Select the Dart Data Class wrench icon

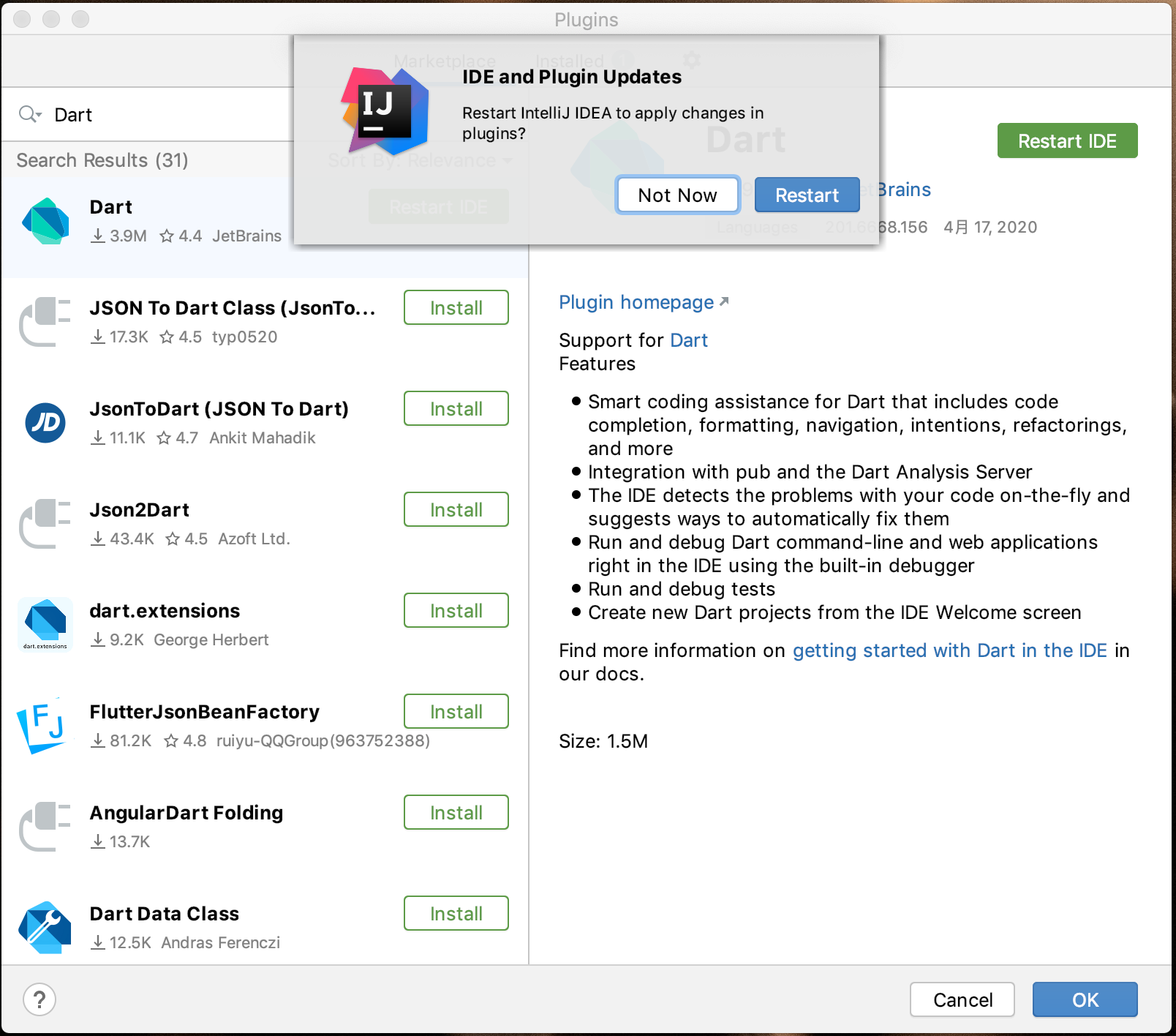[x=45, y=928]
